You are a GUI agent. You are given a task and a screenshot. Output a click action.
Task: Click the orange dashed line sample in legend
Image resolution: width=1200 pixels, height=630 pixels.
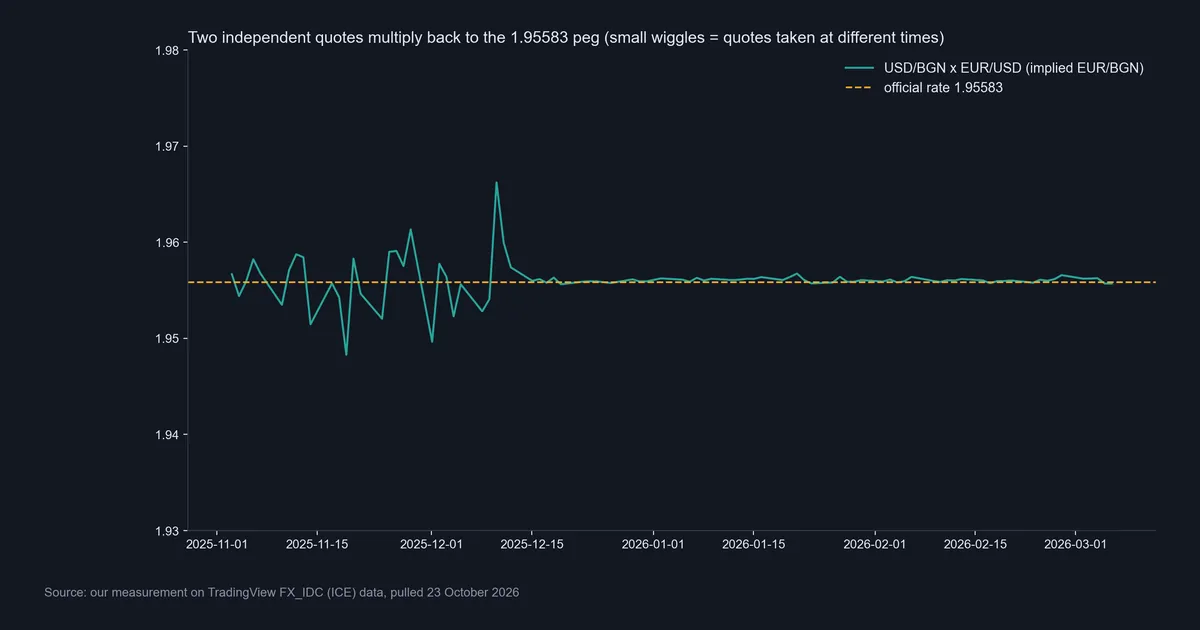pos(860,87)
